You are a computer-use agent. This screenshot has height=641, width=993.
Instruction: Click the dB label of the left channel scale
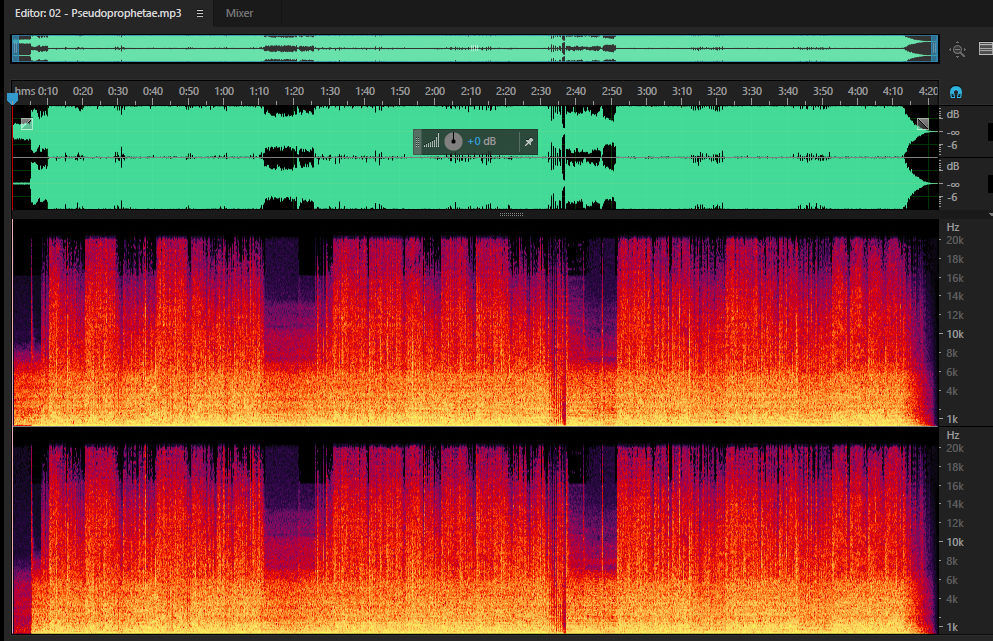click(953, 115)
